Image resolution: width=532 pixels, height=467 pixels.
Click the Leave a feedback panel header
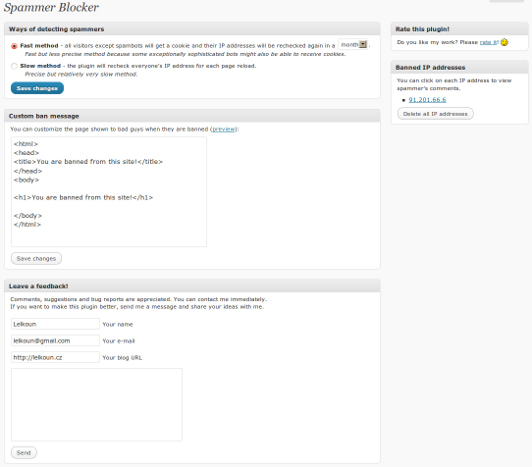192,286
